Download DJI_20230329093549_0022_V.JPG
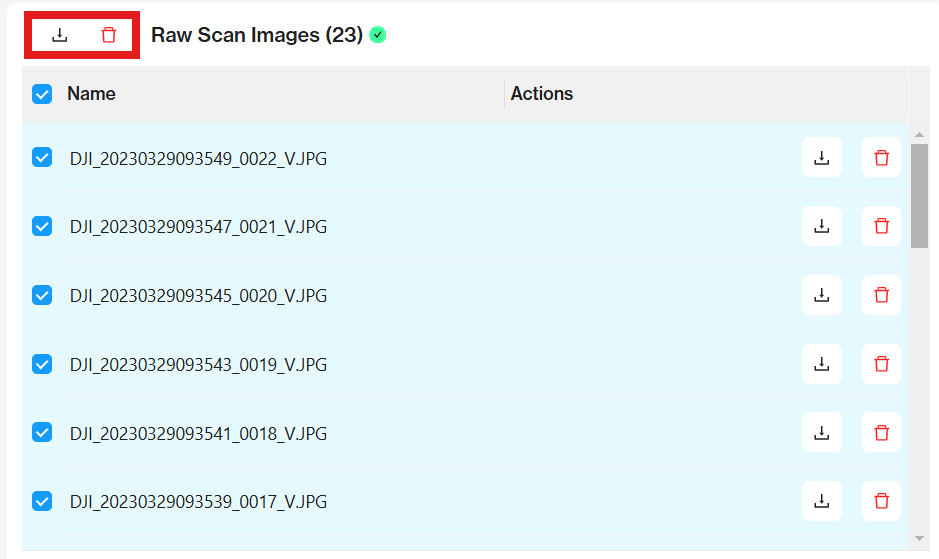The image size is (939, 559). 822,158
